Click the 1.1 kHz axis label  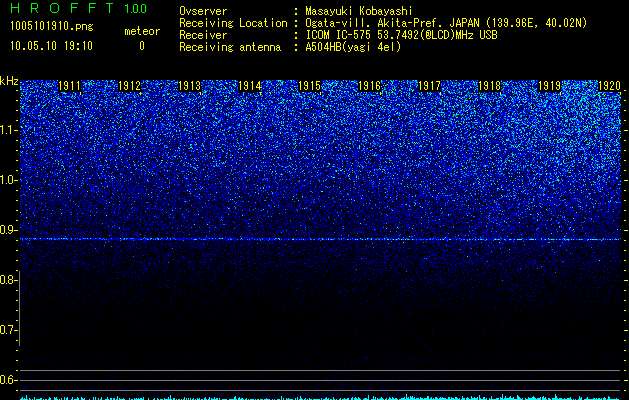pos(8,130)
